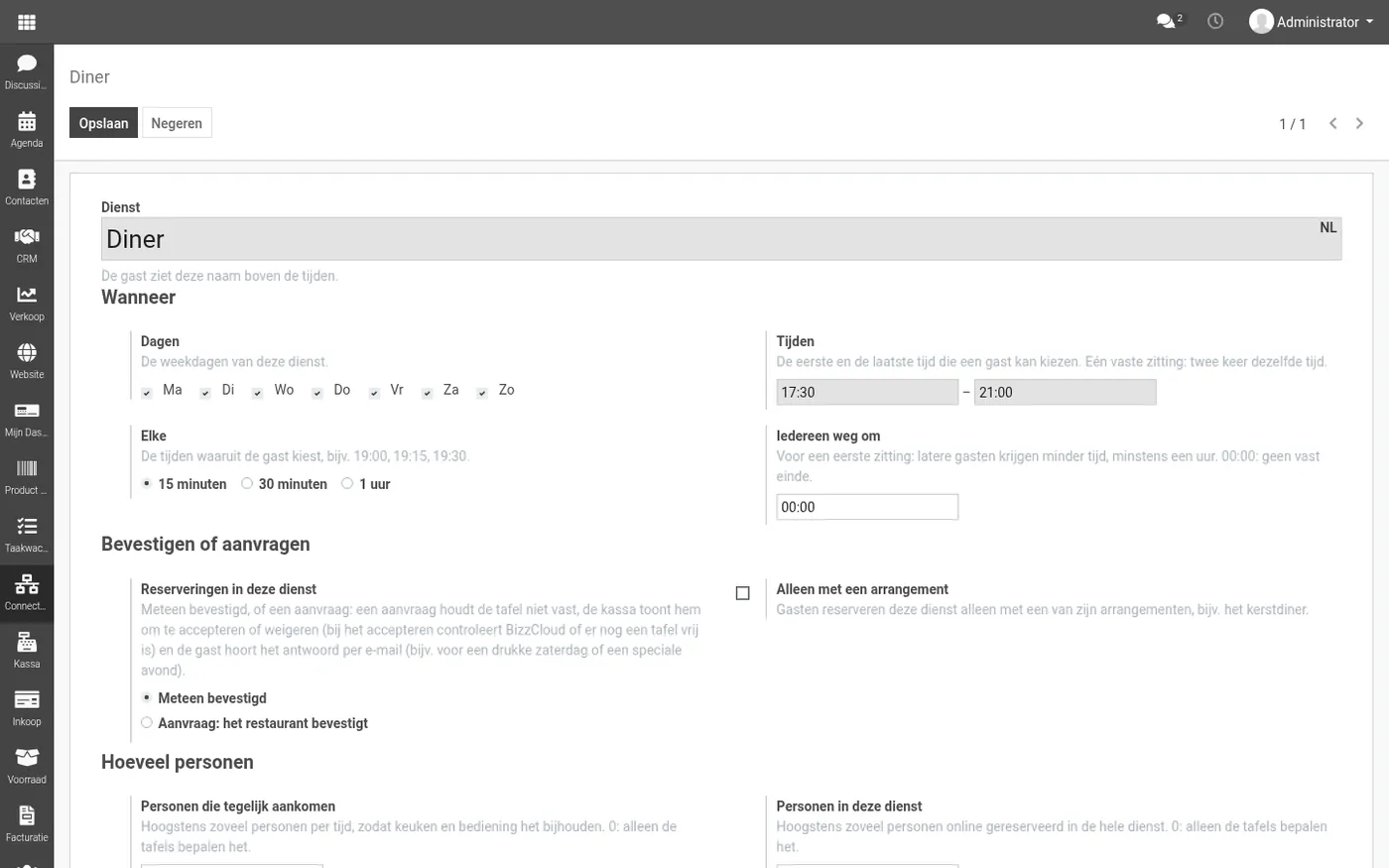Open the Contacten app
This screenshot has height=868, width=1389.
[x=27, y=187]
